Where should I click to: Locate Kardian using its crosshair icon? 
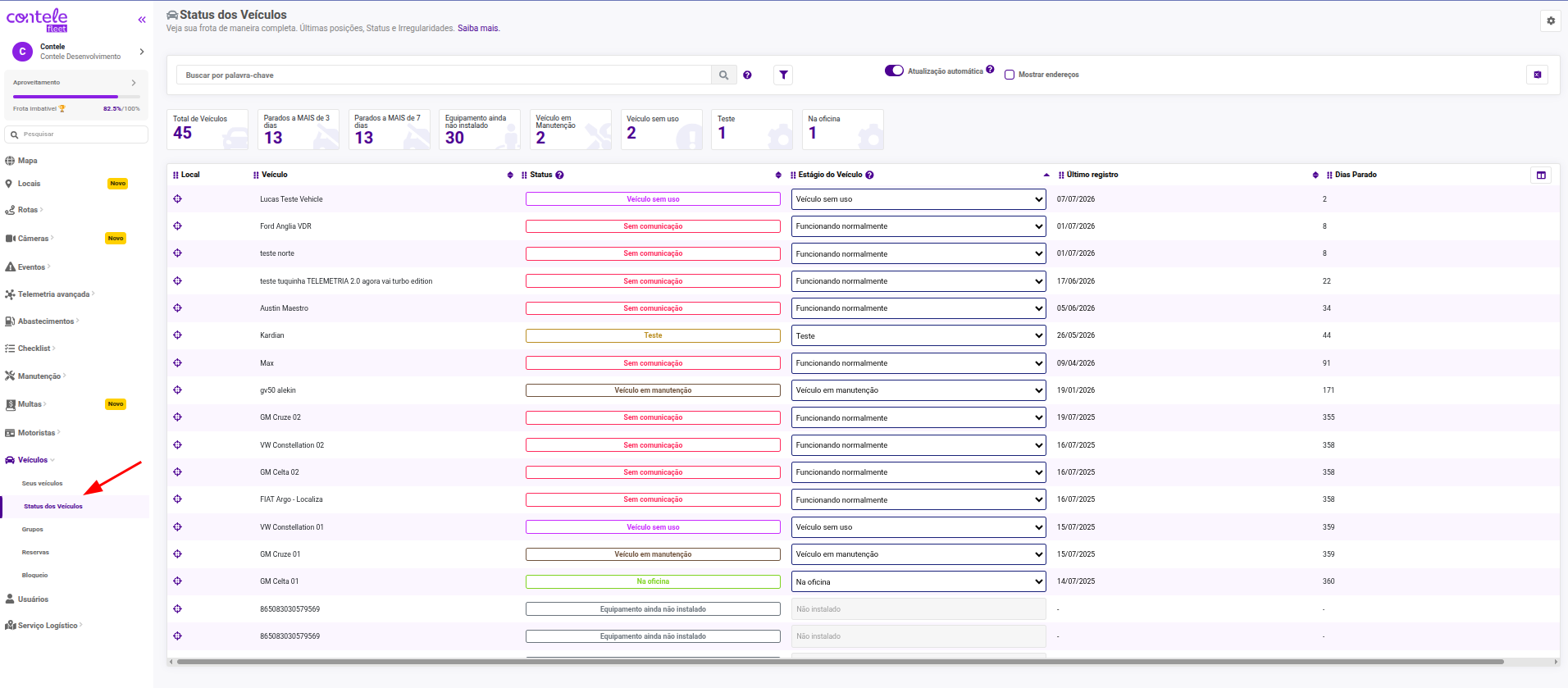178,335
